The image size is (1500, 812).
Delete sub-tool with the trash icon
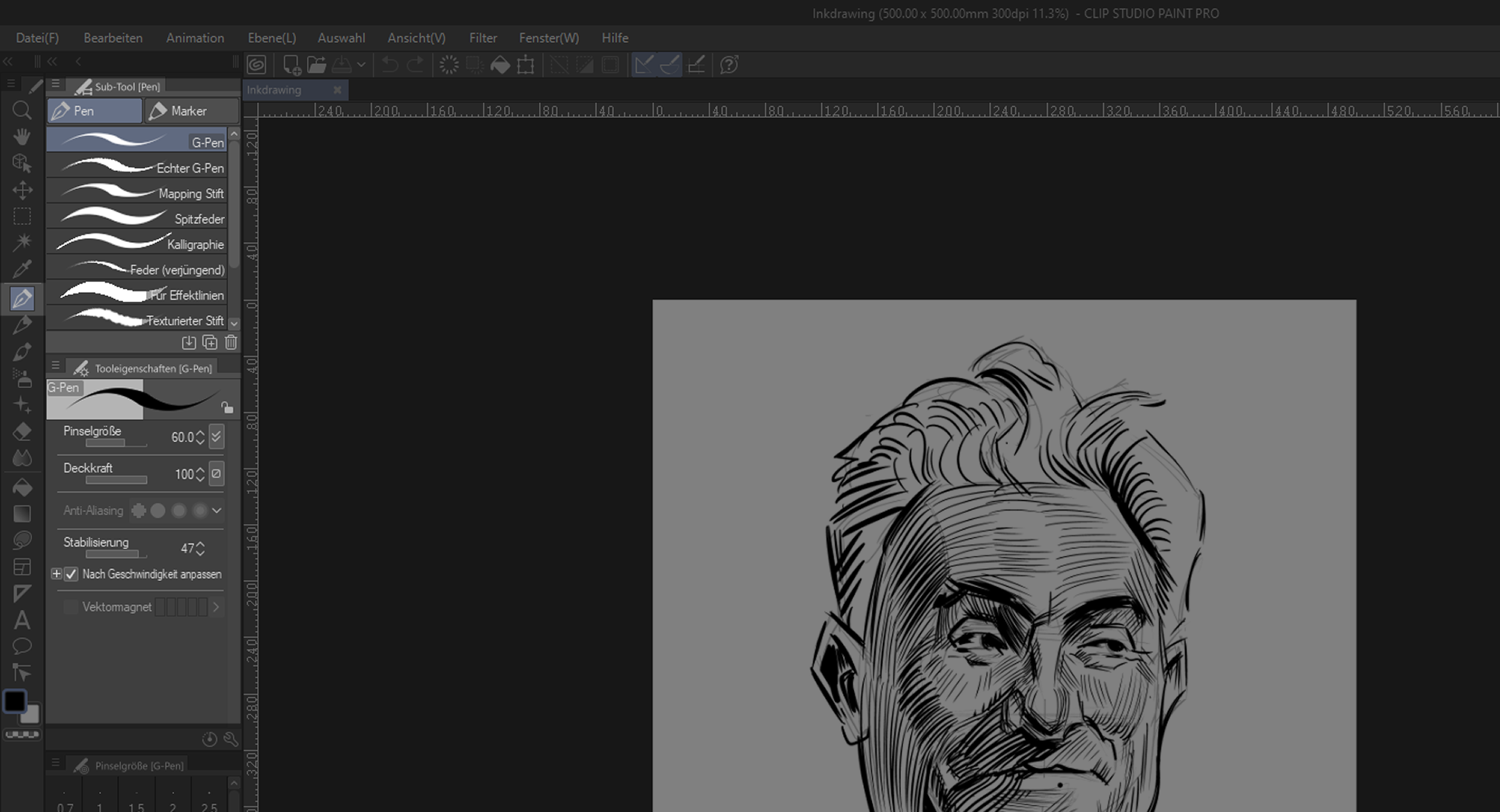230,342
